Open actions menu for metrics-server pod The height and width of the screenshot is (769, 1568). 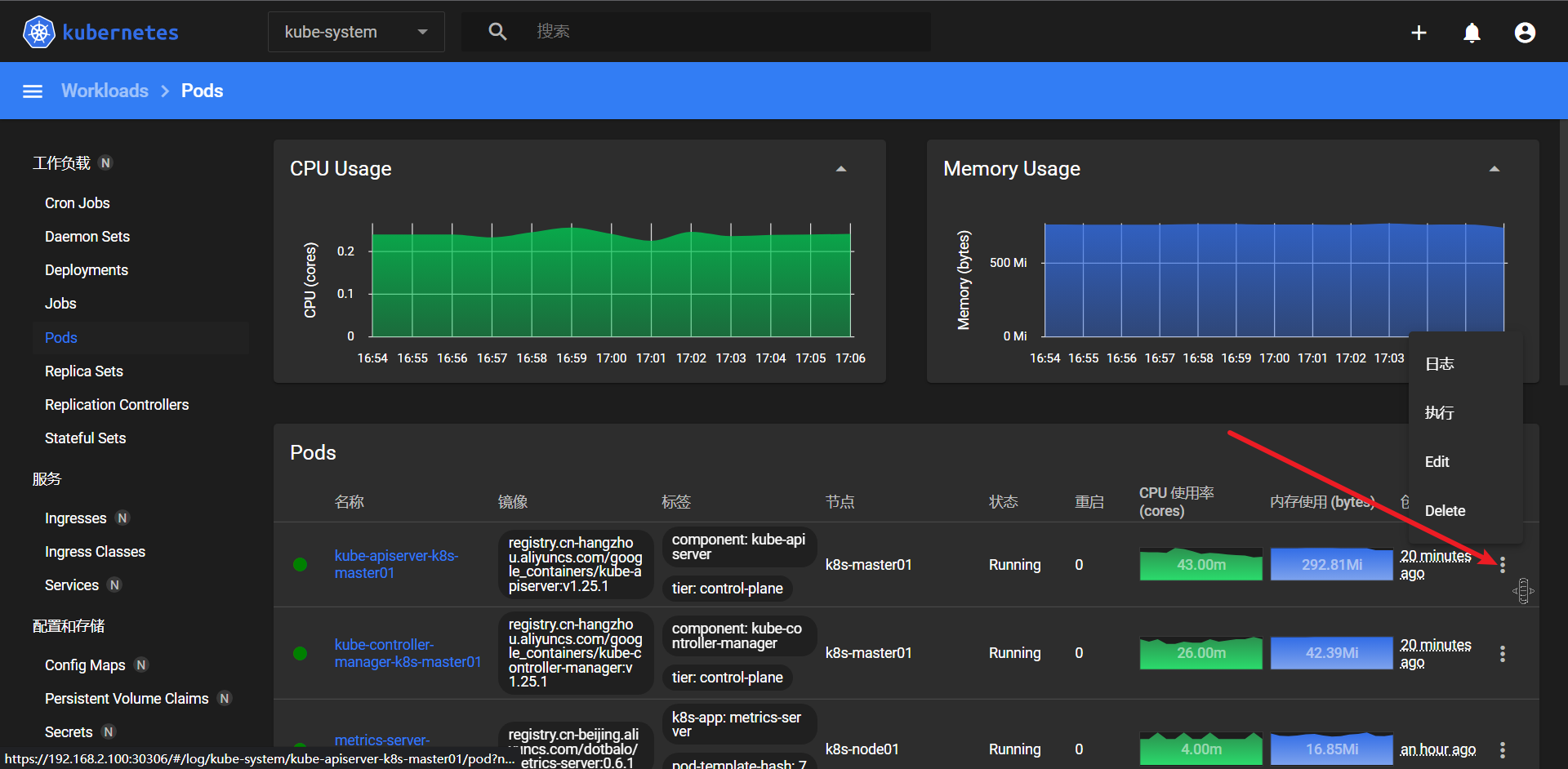pyautogui.click(x=1503, y=749)
